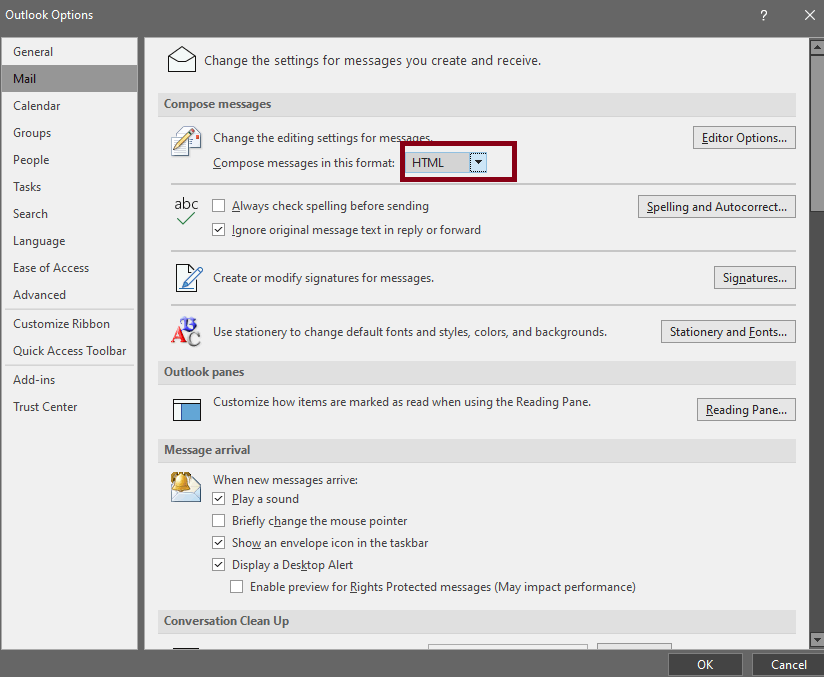Click the "Compose messages" section heading

[218, 104]
